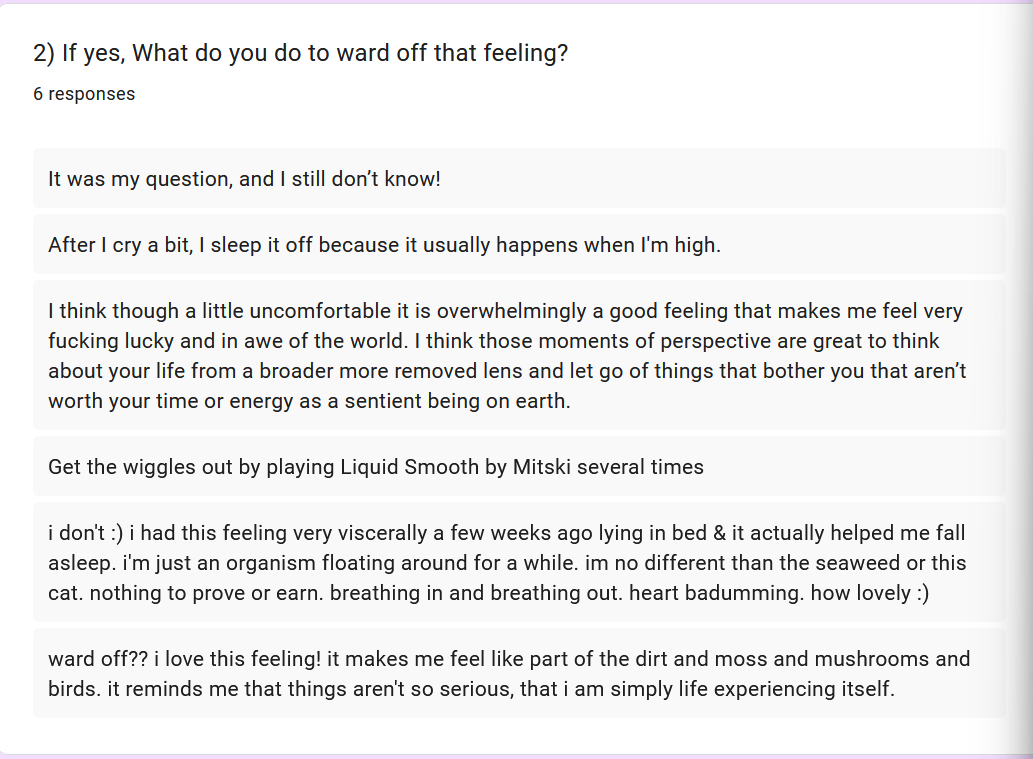Click the question title about warding off that feeling
Image resolution: width=1033 pixels, height=759 pixels.
click(300, 53)
